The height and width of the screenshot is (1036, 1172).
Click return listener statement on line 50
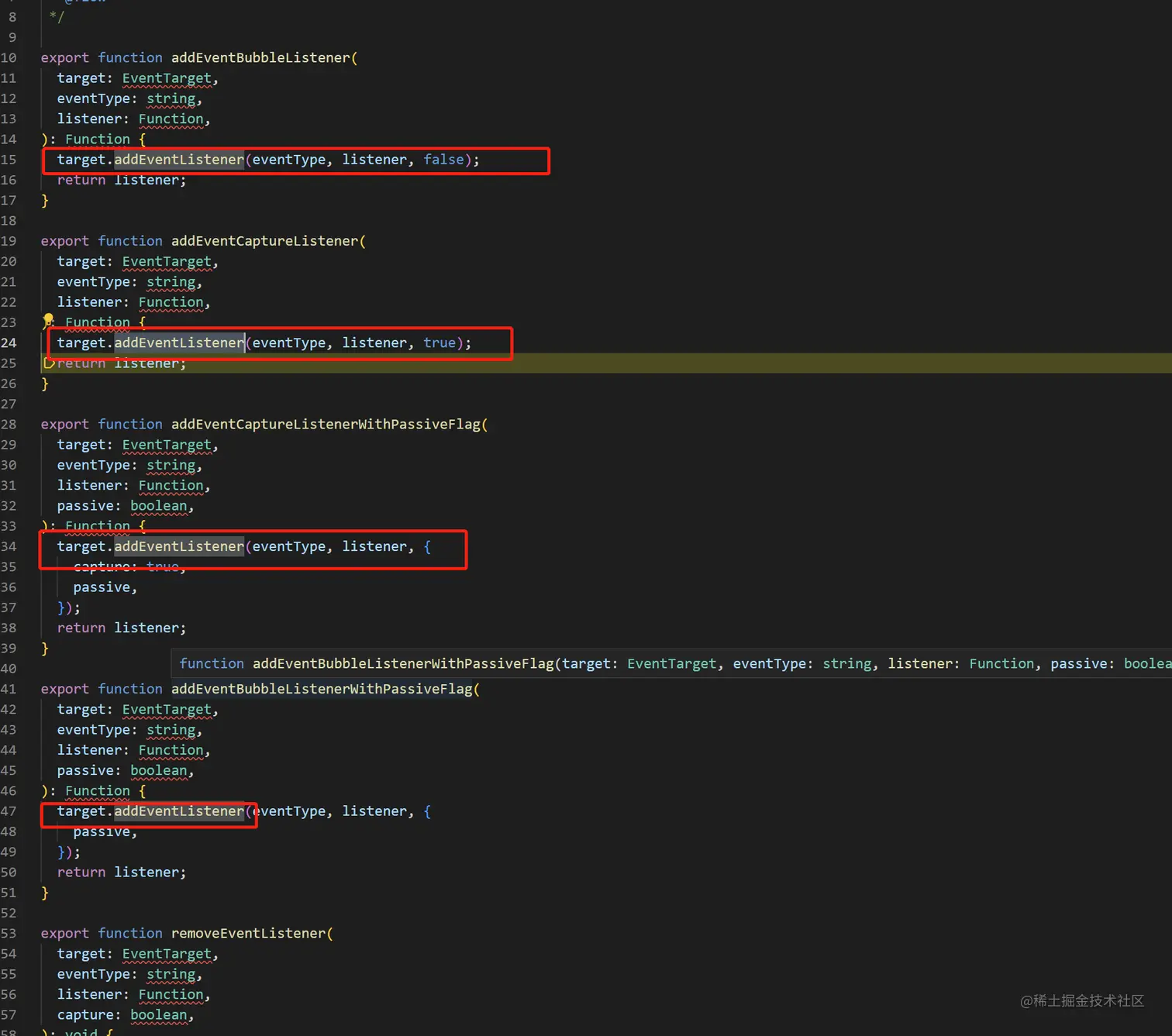click(x=122, y=873)
